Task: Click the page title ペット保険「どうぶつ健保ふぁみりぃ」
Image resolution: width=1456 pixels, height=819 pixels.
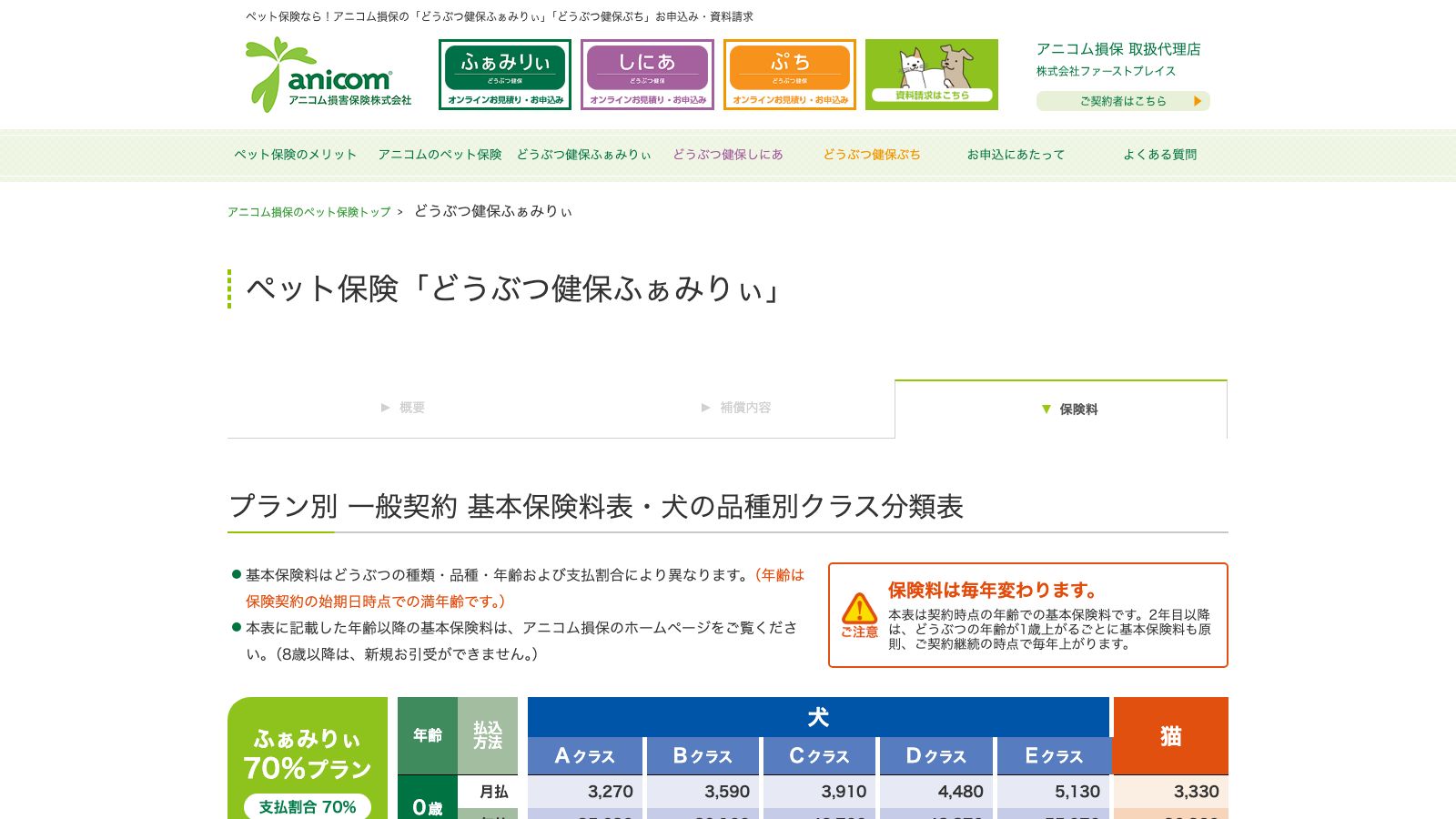Action: pyautogui.click(x=515, y=289)
